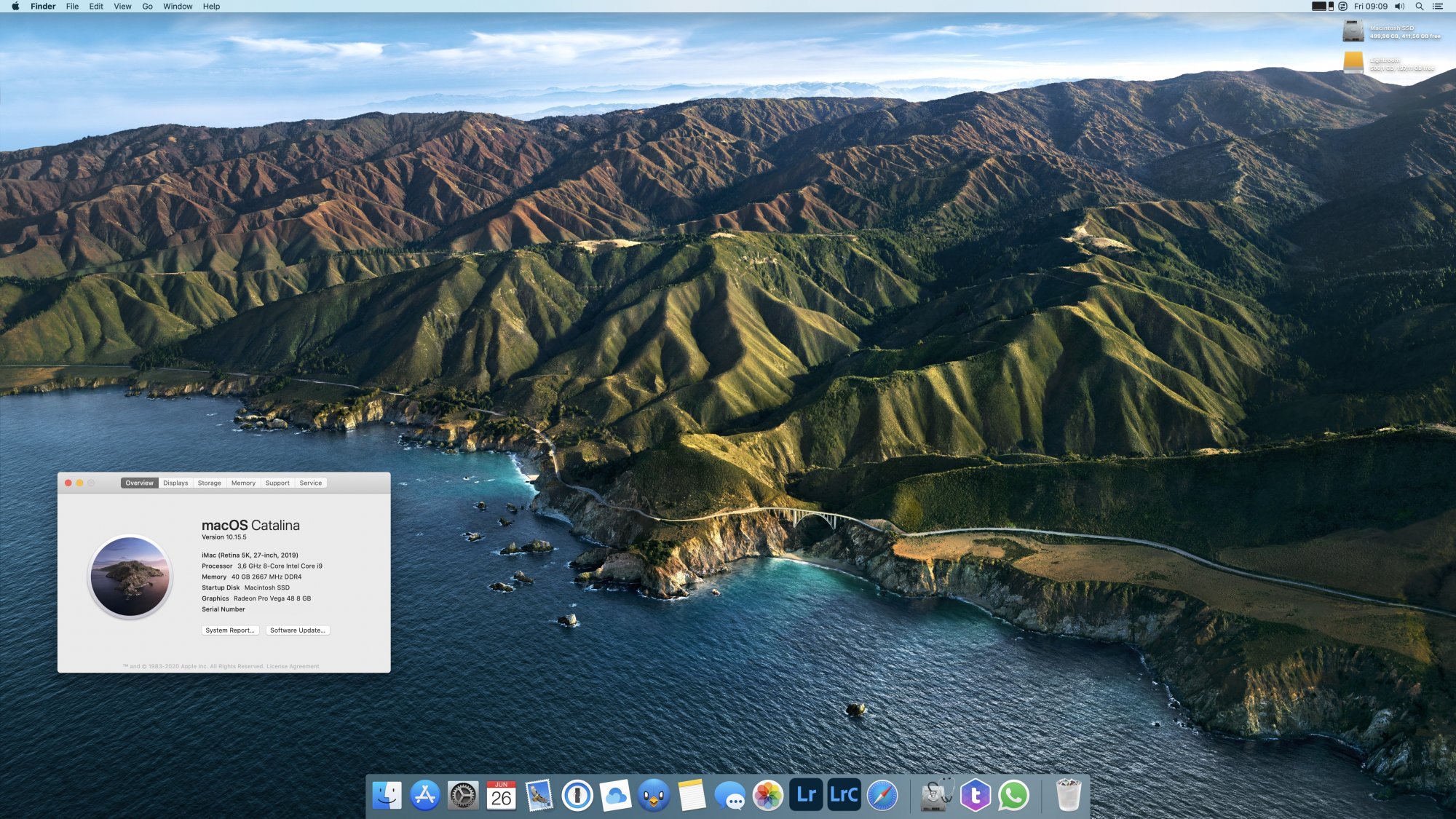This screenshot has height=819, width=1456.
Task: Open the Trash in the Dock
Action: pos(1068,795)
